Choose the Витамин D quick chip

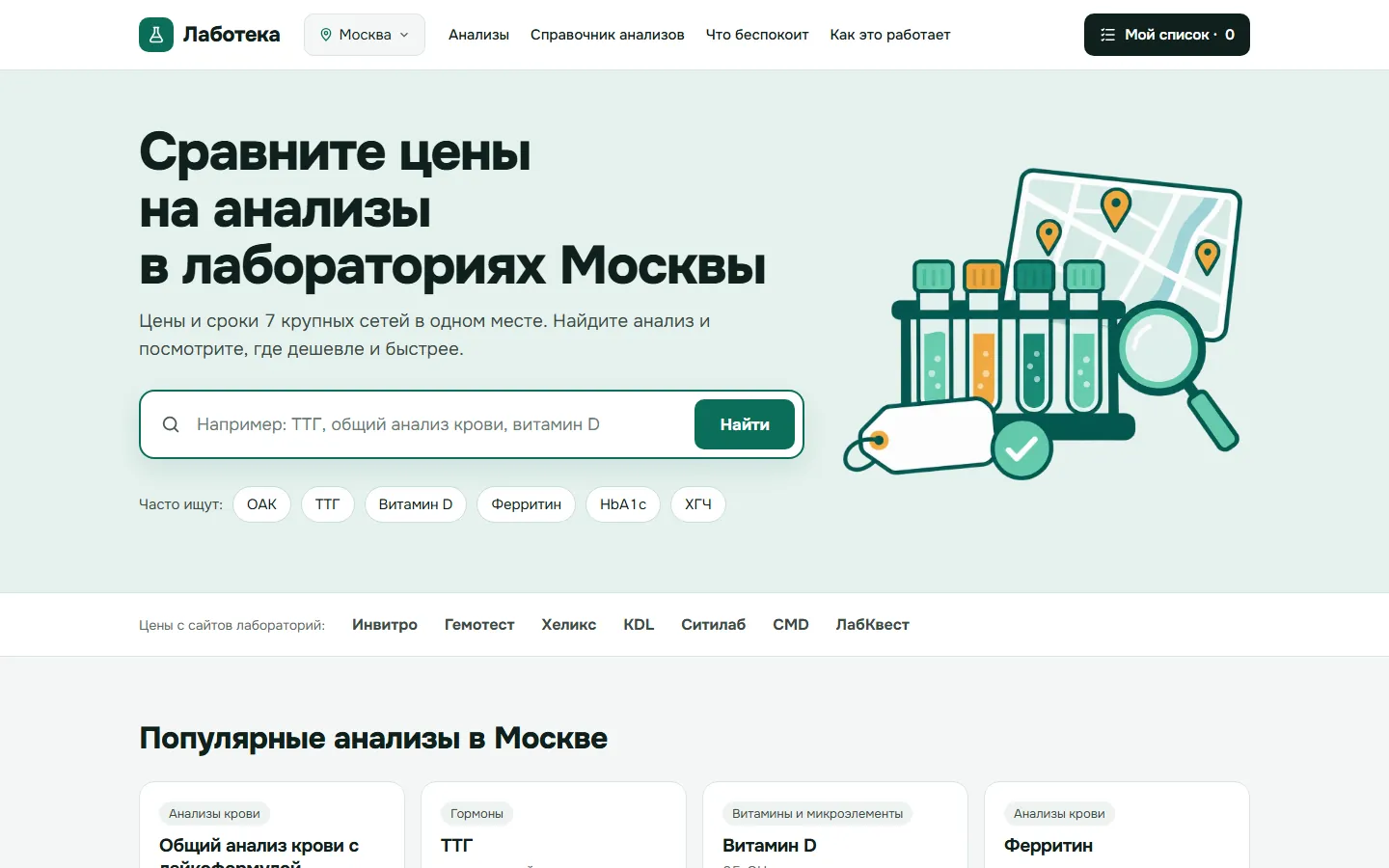pyautogui.click(x=416, y=504)
